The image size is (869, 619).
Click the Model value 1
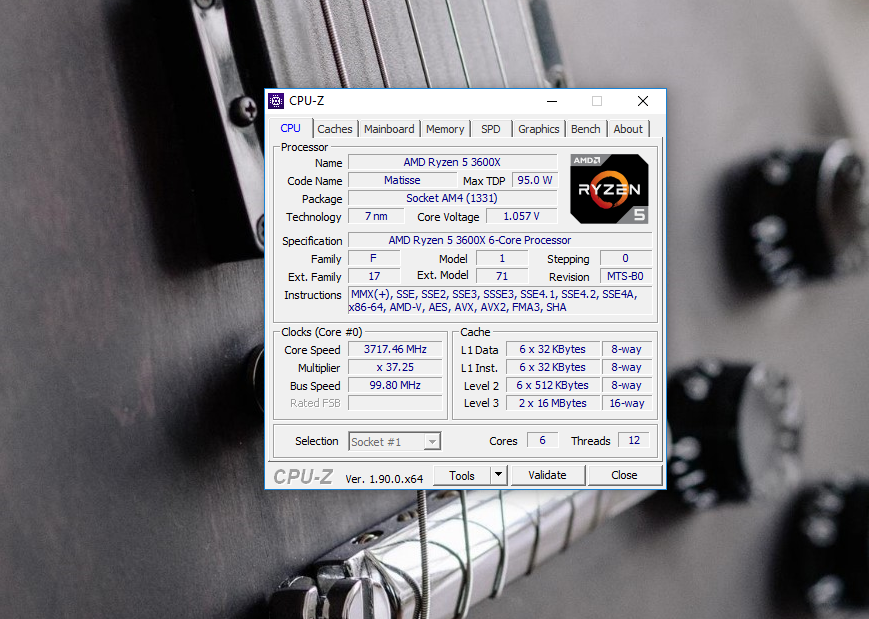coord(502,258)
